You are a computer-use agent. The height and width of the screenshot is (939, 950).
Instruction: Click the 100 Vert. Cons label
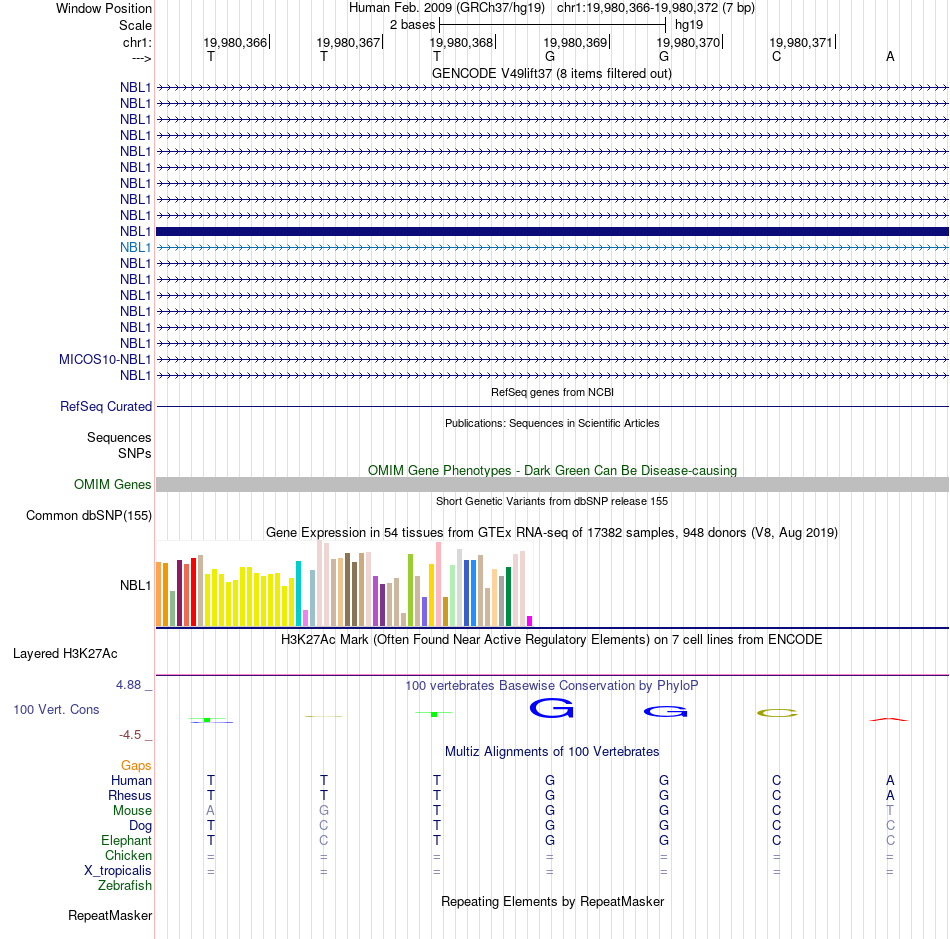pos(56,709)
